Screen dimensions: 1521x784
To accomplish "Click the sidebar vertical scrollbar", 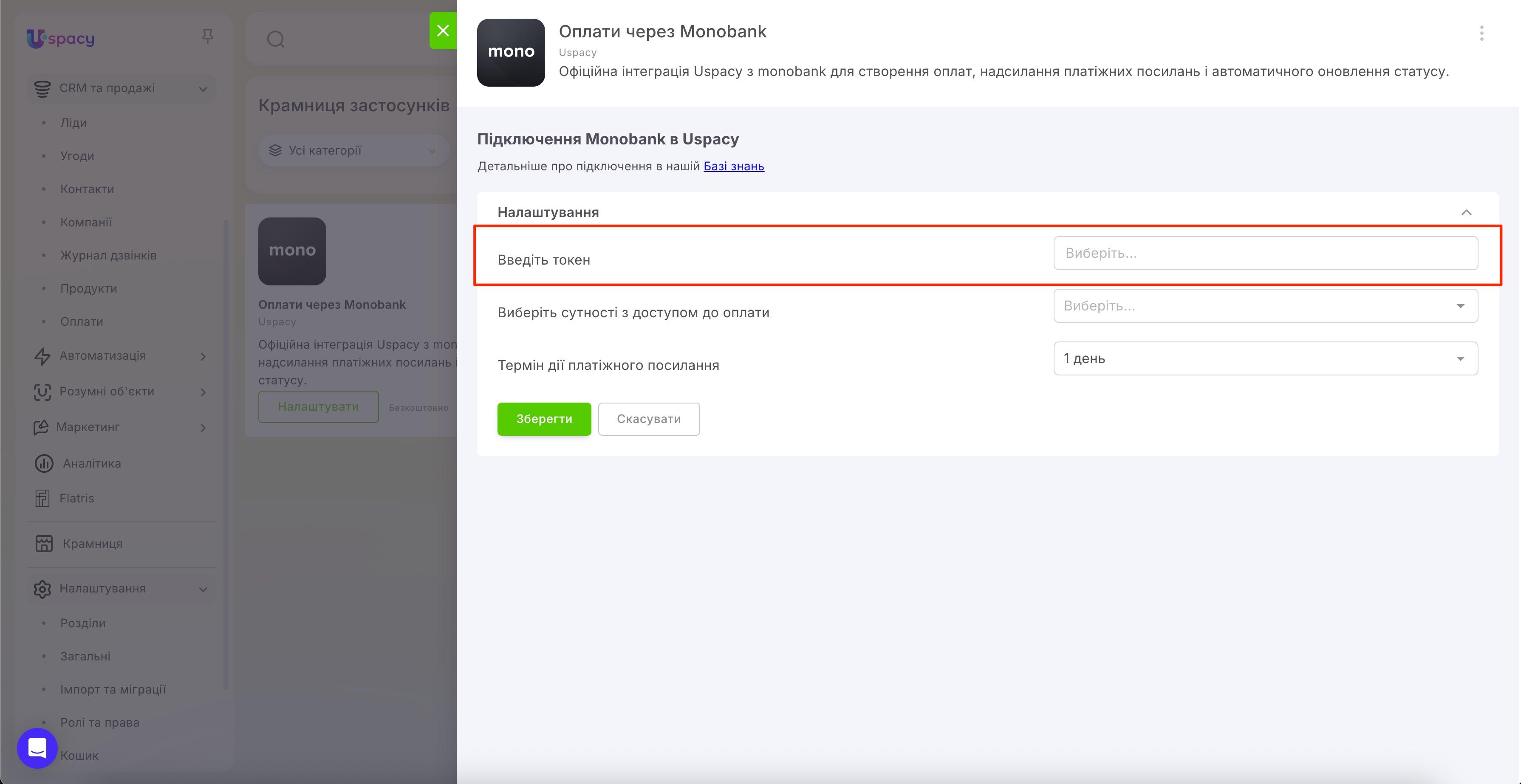I will point(226,454).
